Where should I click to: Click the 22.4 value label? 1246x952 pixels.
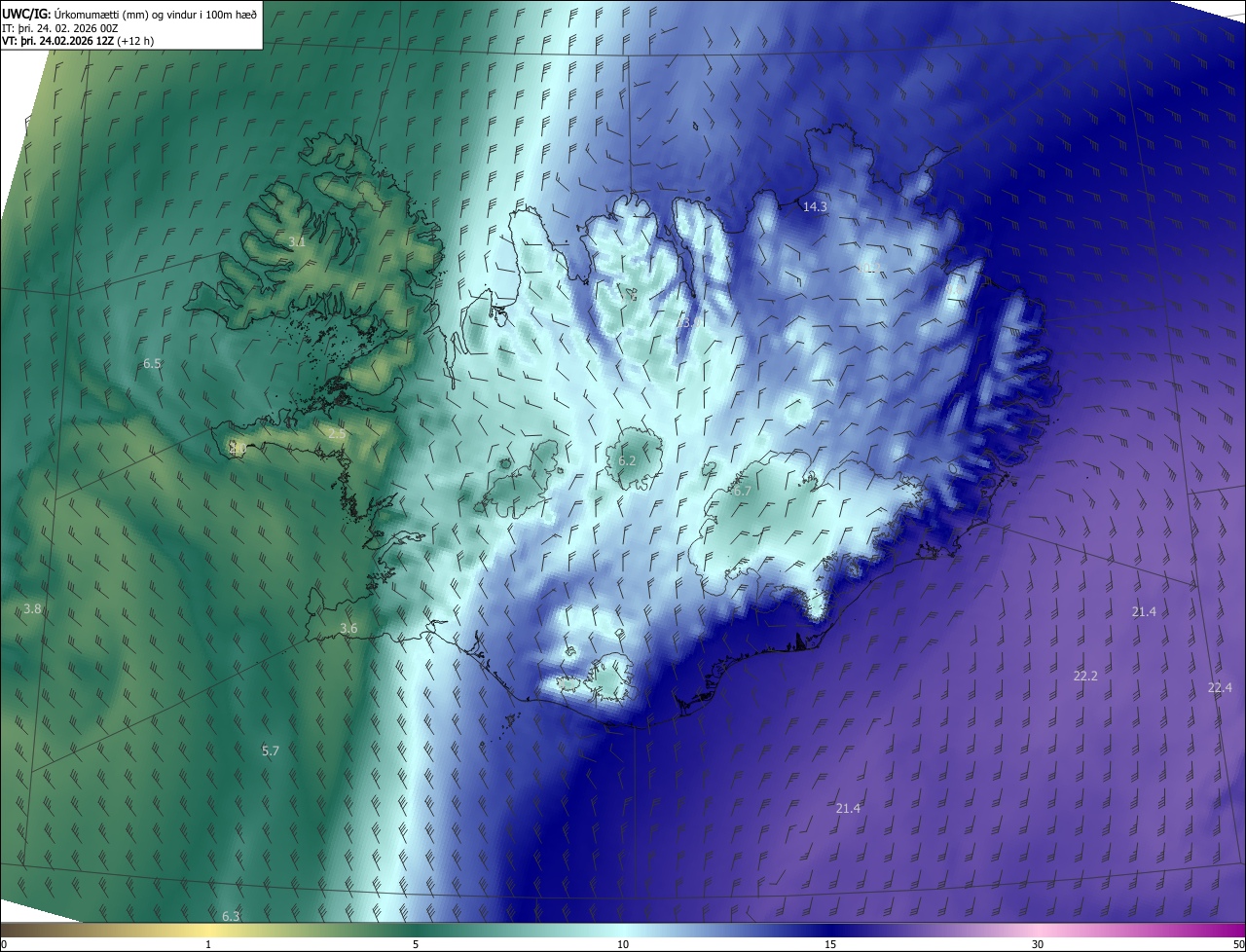1220,688
